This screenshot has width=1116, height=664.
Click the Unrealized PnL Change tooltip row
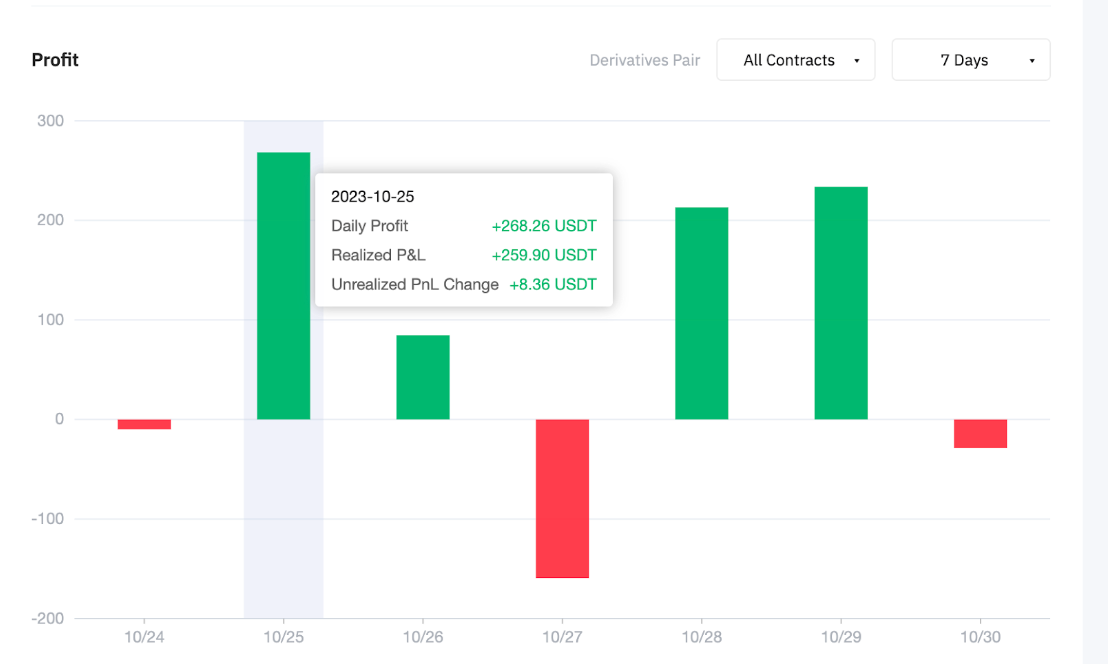click(x=464, y=284)
